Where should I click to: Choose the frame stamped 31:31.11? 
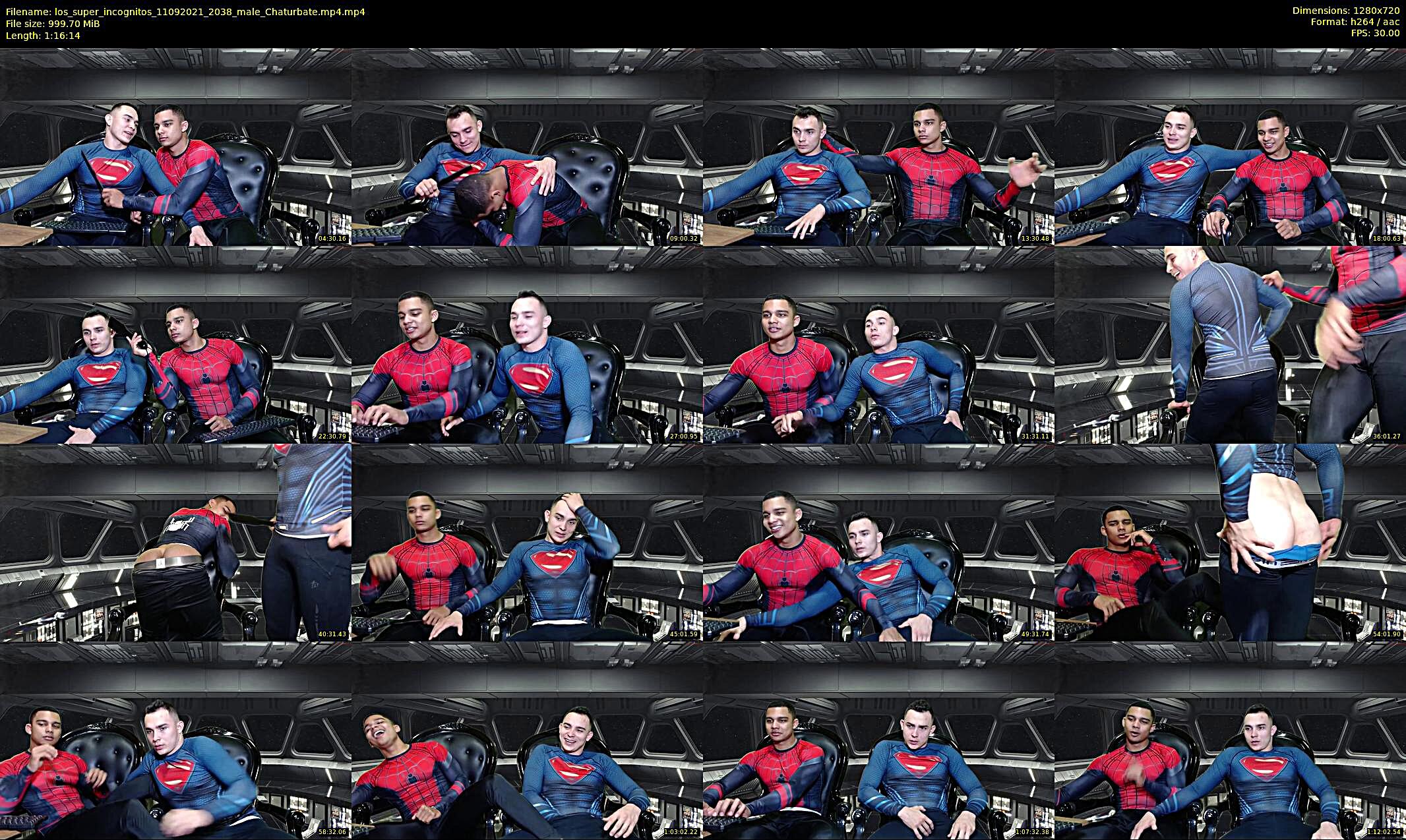tap(878, 345)
